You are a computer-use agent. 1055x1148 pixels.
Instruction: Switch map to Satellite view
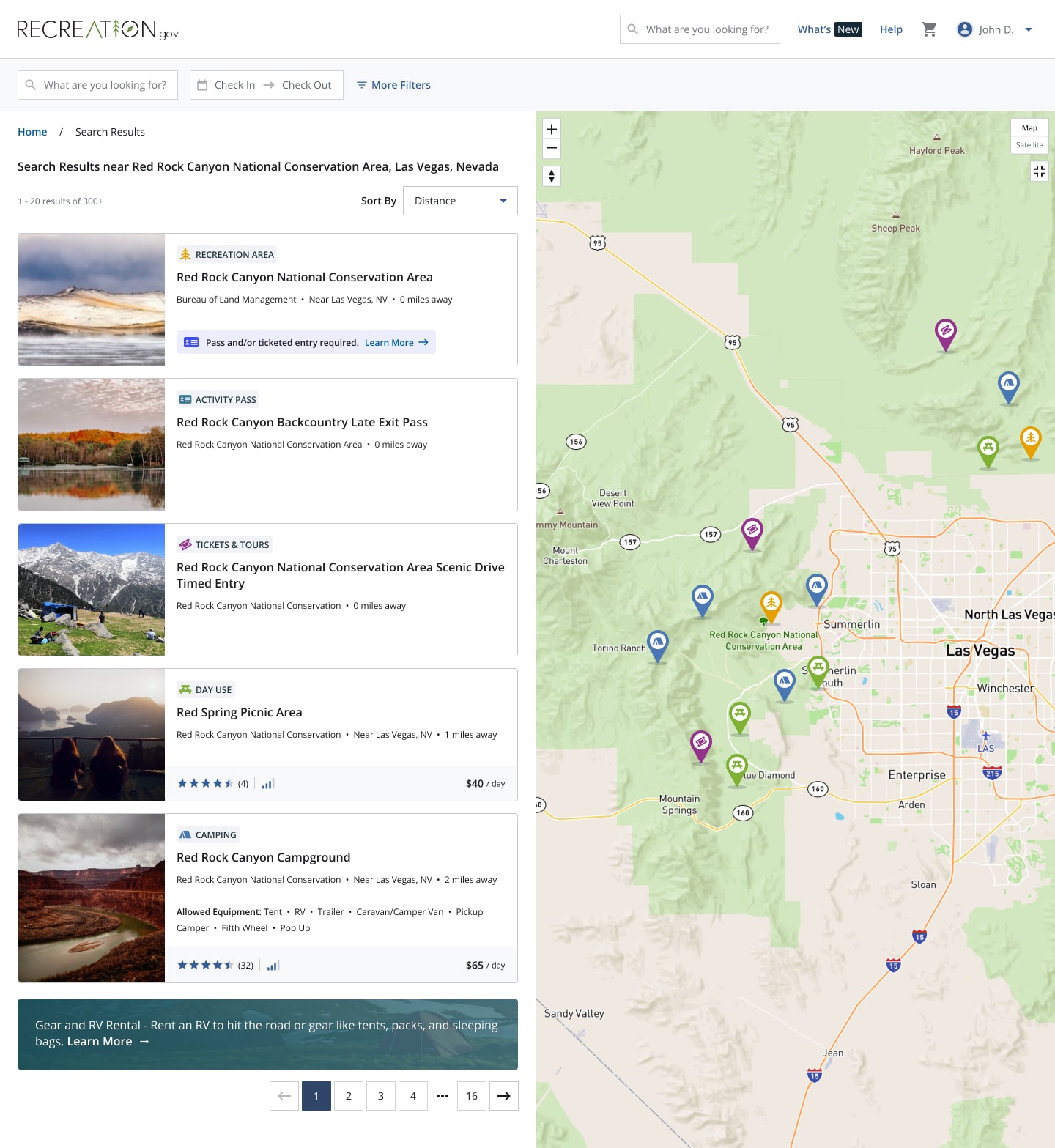1029,145
